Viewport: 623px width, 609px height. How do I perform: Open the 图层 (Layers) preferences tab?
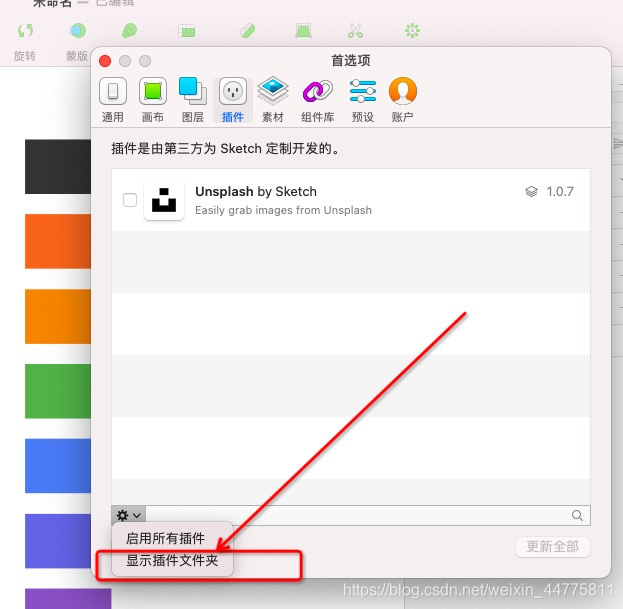pos(193,100)
